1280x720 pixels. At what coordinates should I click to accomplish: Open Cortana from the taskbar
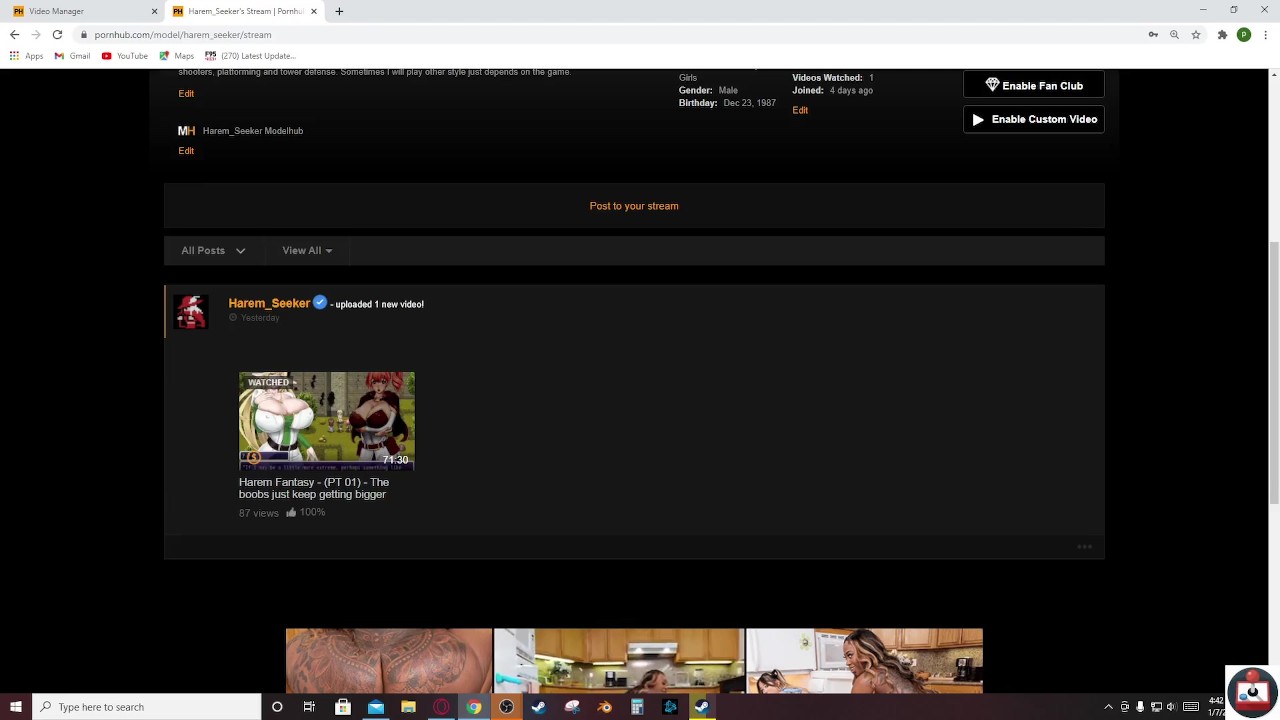[x=277, y=707]
